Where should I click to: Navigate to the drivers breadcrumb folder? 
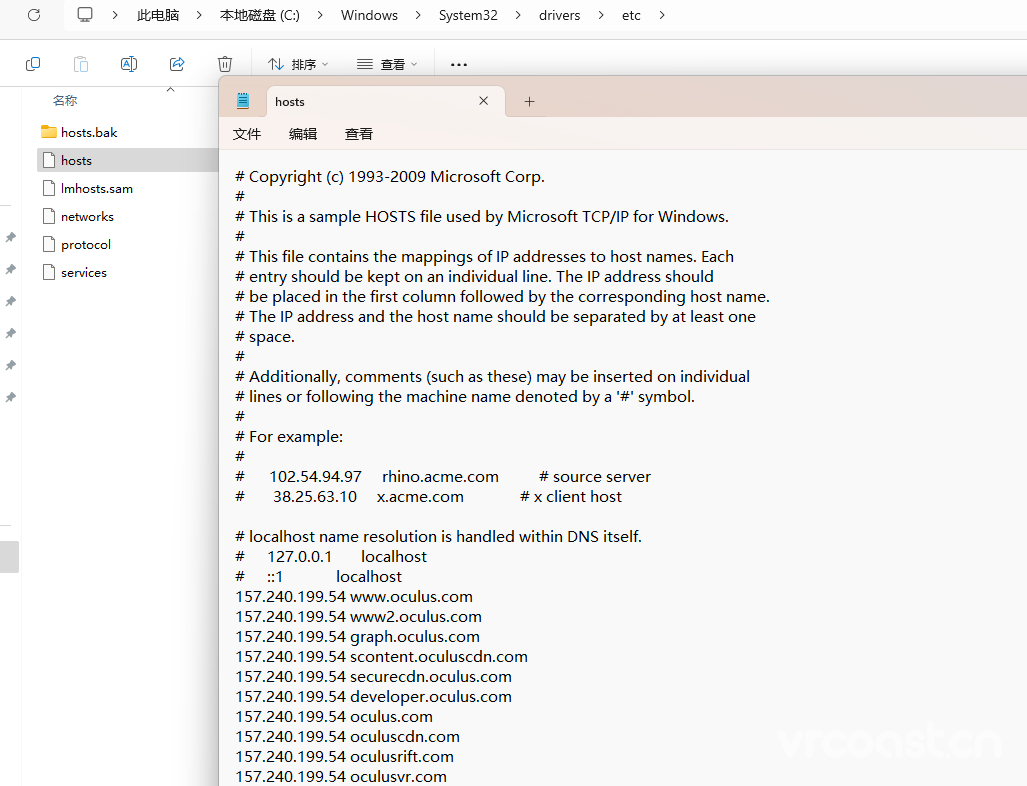[x=559, y=15]
